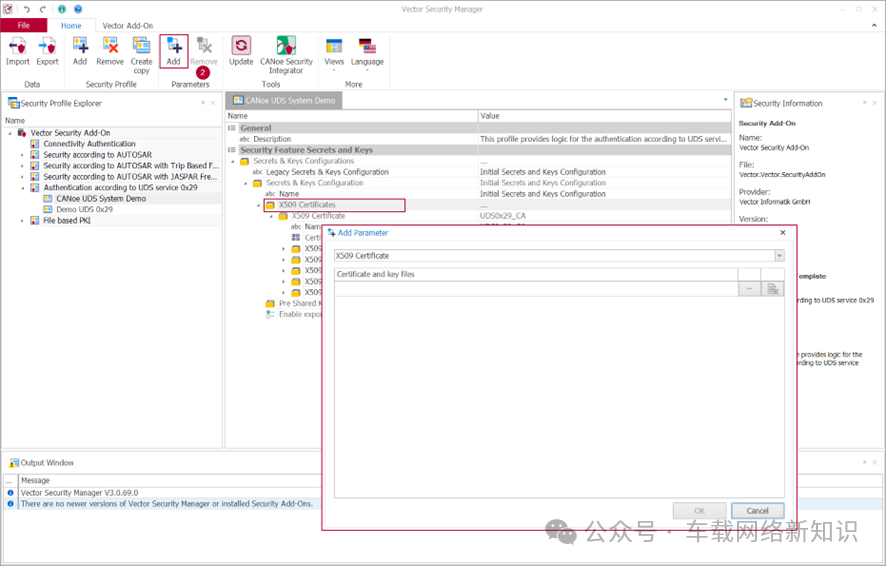
Task: Click the Value column header
Action: [x=605, y=116]
